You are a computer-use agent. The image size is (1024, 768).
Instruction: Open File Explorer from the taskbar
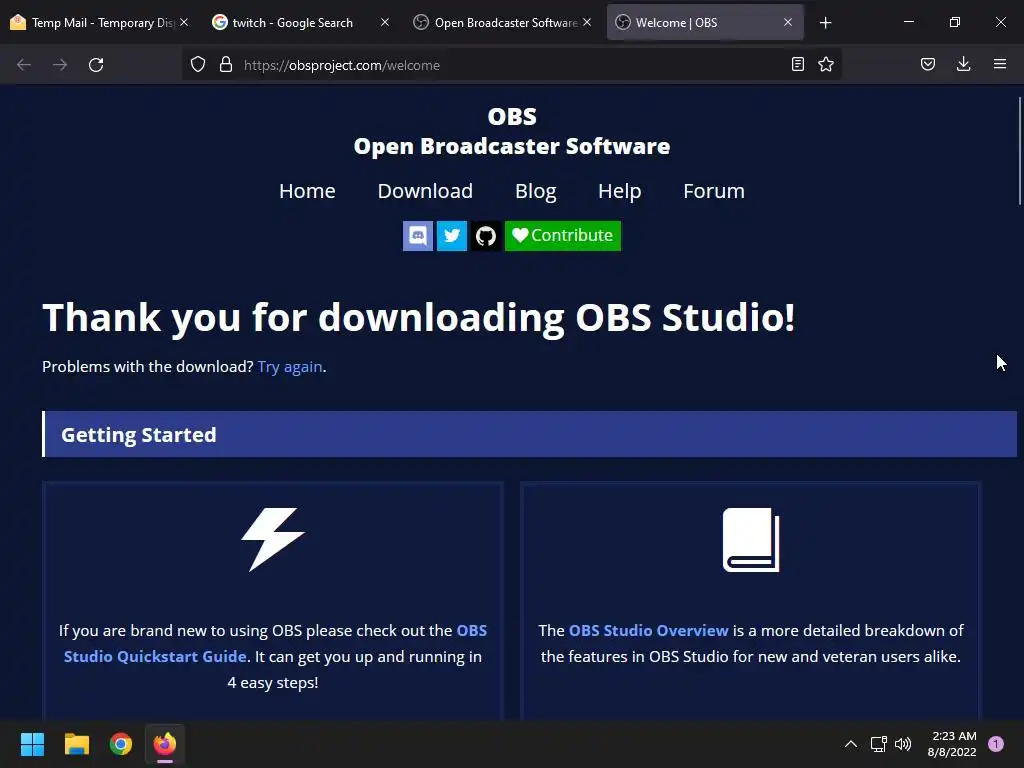coord(76,744)
